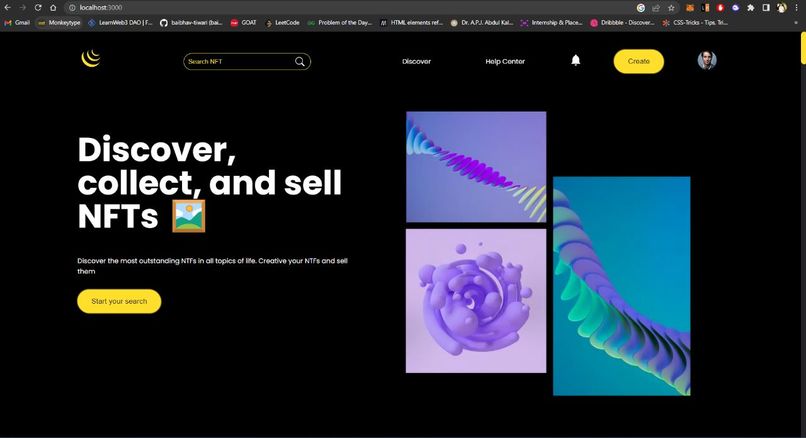Click the yellow crescent site logo

click(91, 59)
